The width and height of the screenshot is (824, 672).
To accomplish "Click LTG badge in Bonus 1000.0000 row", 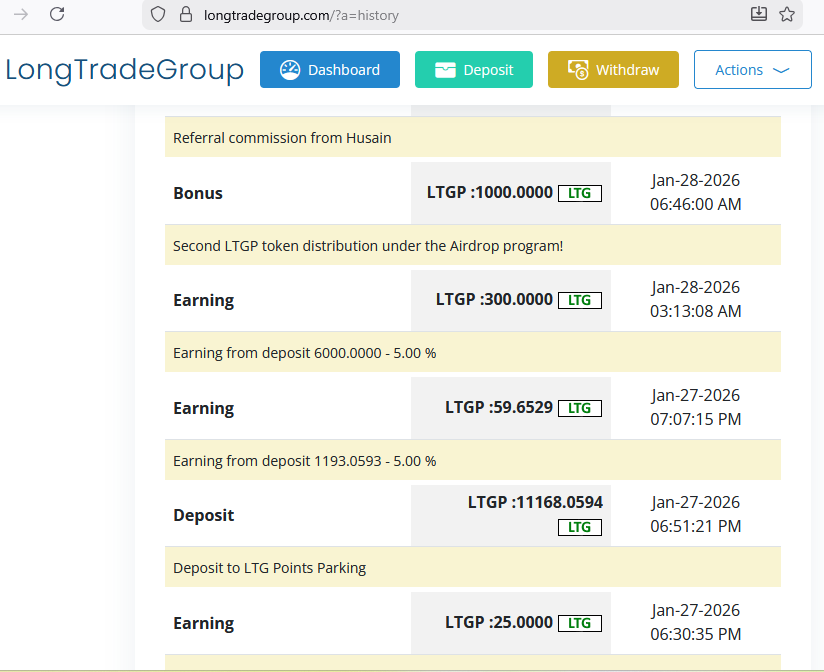I will (x=579, y=193).
